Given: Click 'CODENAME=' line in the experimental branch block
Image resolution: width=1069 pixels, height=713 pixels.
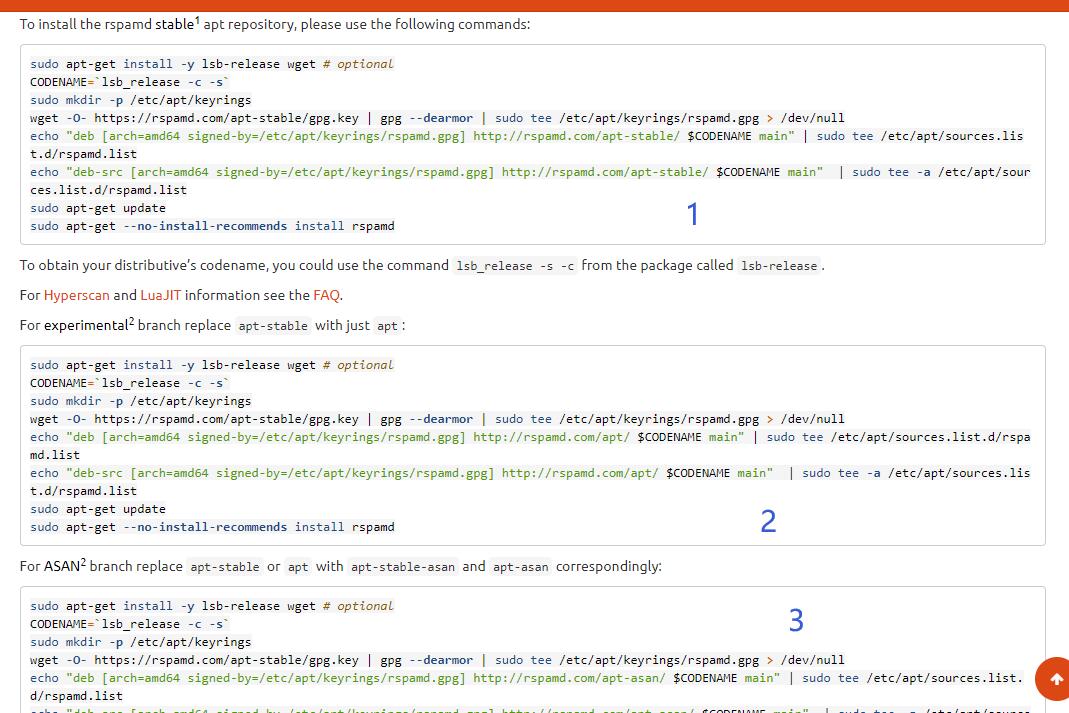Looking at the screenshot, I should click(129, 383).
